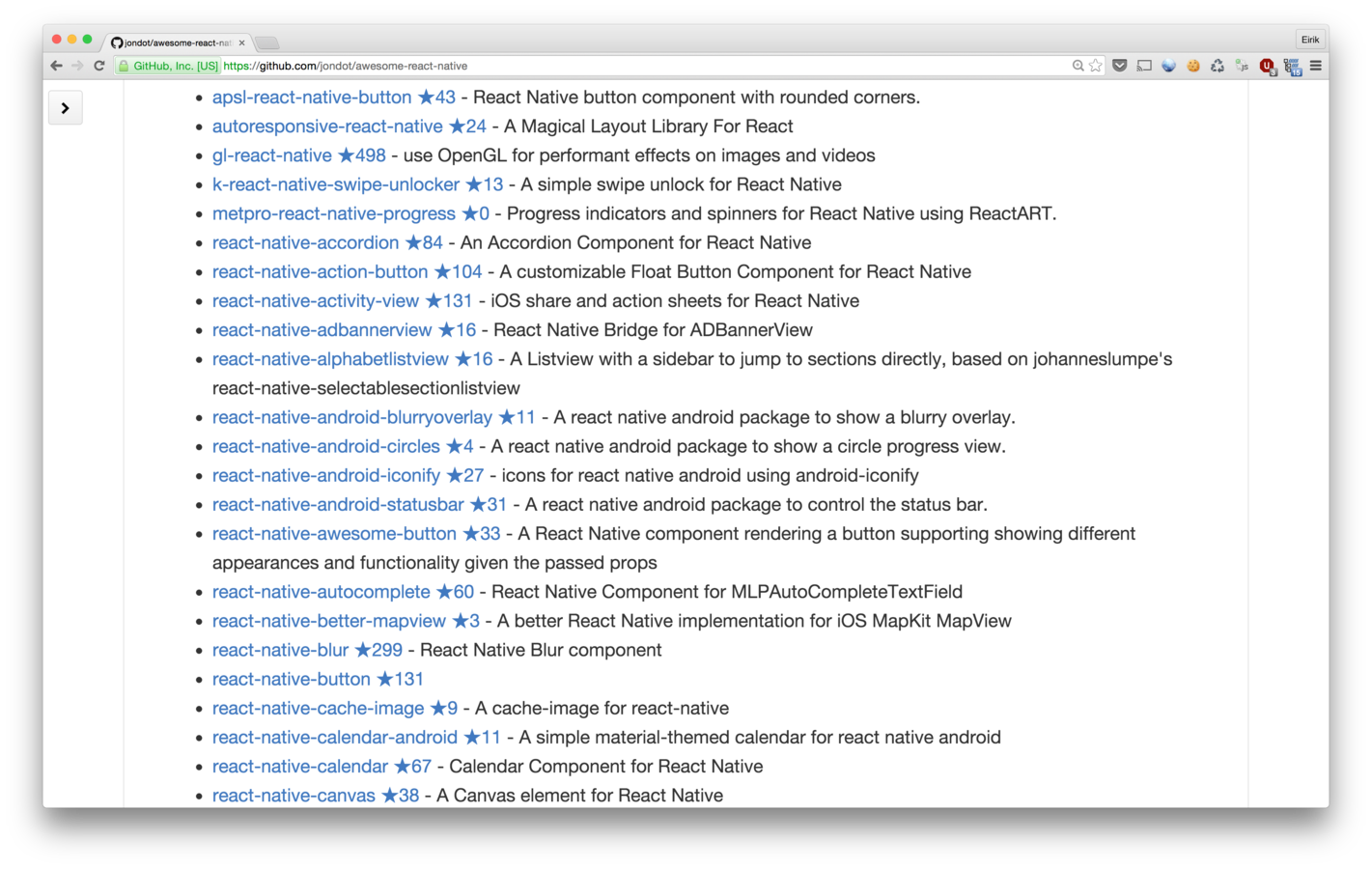
Task: Click text 'A cache-image for react-native'
Action: [602, 708]
